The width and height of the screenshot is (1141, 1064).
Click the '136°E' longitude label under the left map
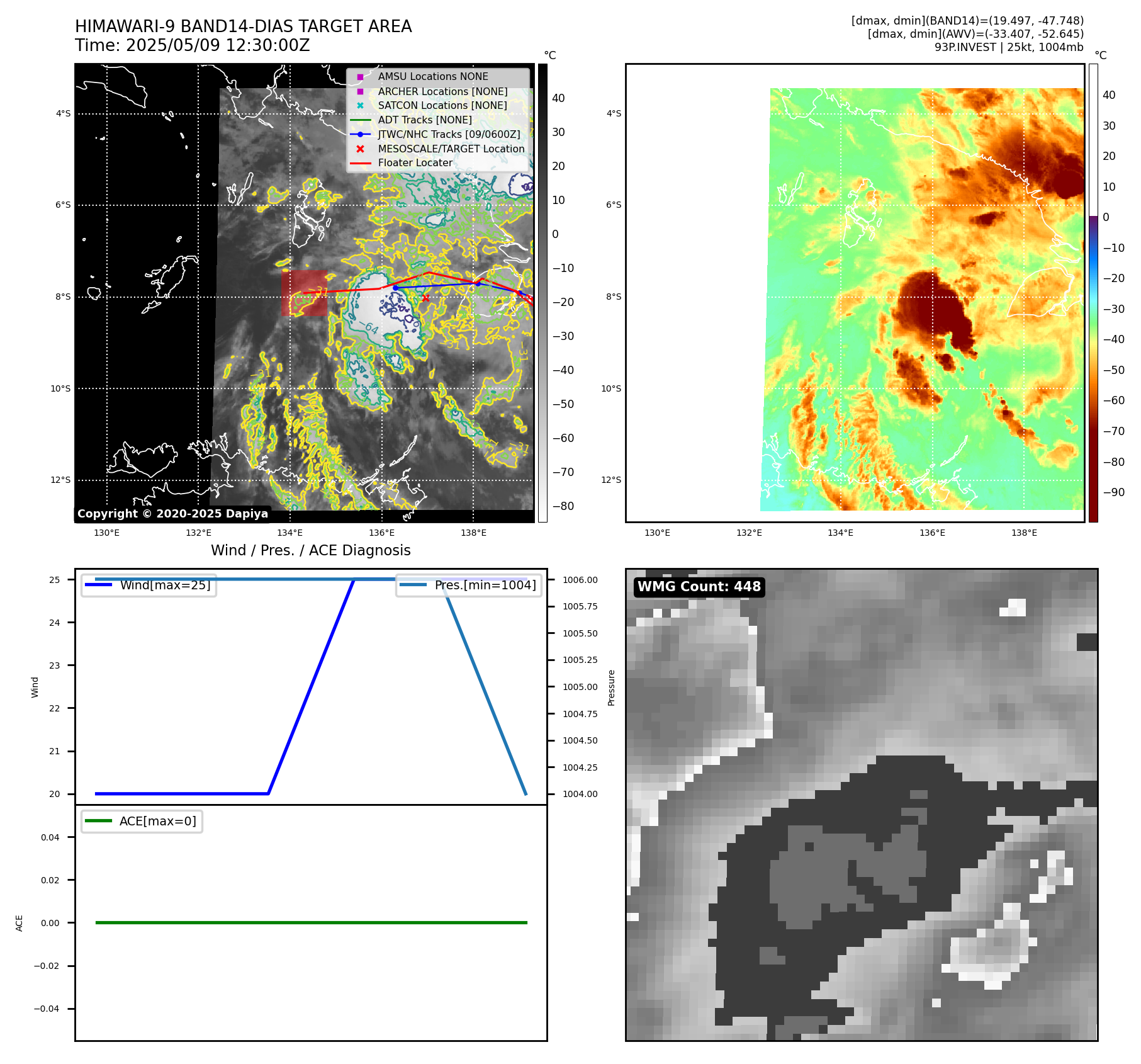coord(382,533)
